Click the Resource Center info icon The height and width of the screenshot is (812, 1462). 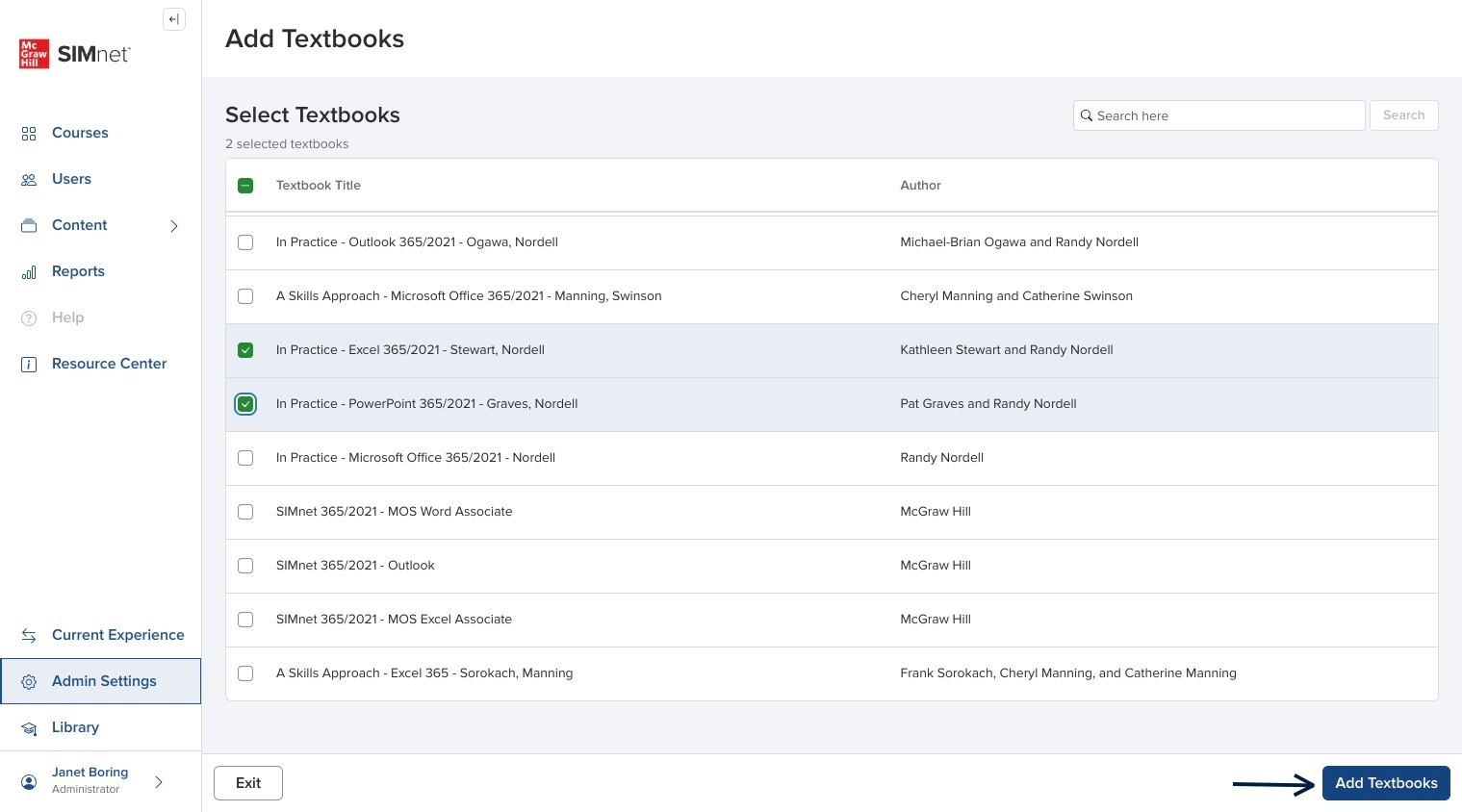[x=29, y=365]
